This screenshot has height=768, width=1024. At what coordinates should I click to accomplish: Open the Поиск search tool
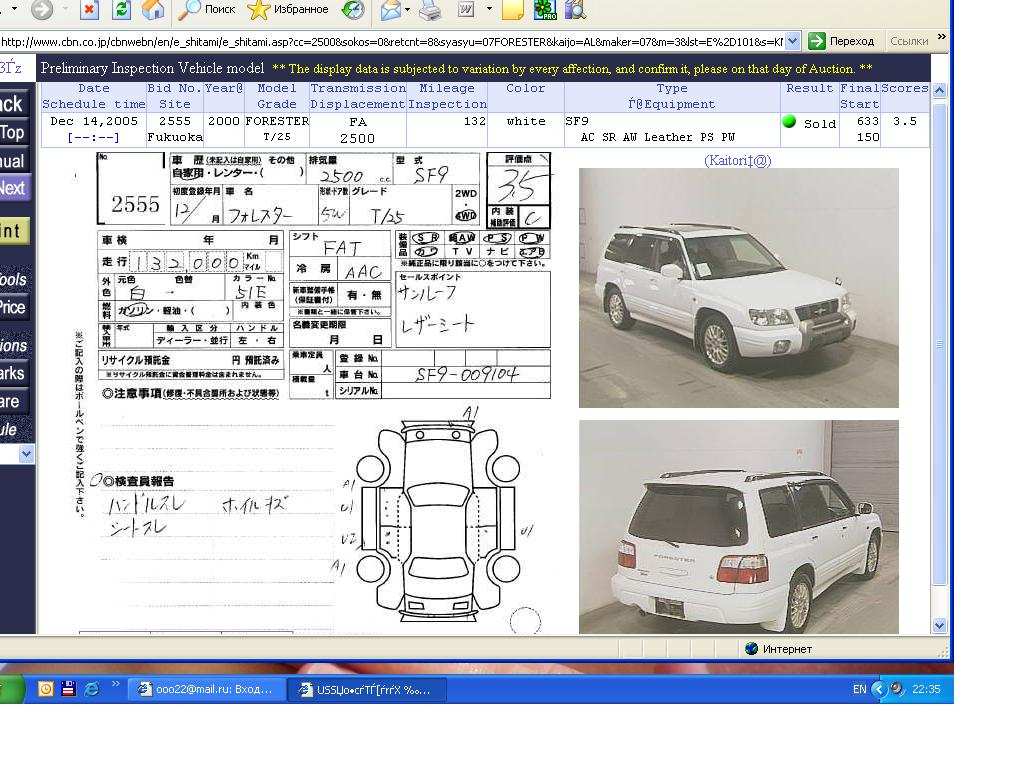click(207, 9)
